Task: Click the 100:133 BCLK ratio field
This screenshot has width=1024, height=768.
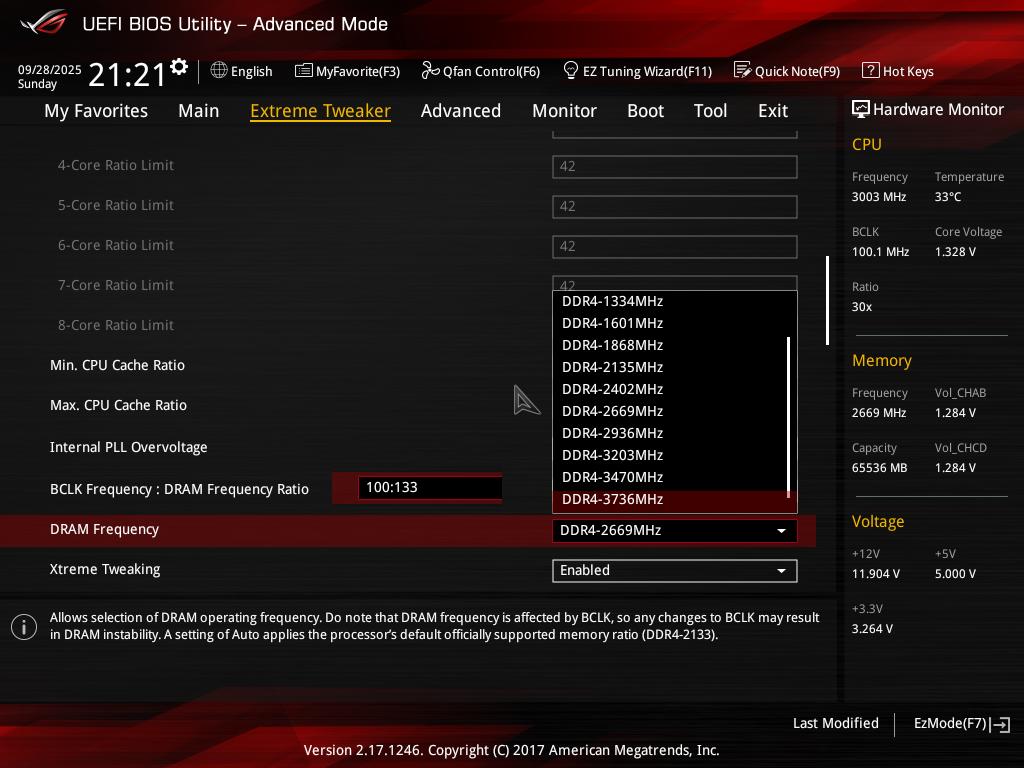Action: click(430, 487)
